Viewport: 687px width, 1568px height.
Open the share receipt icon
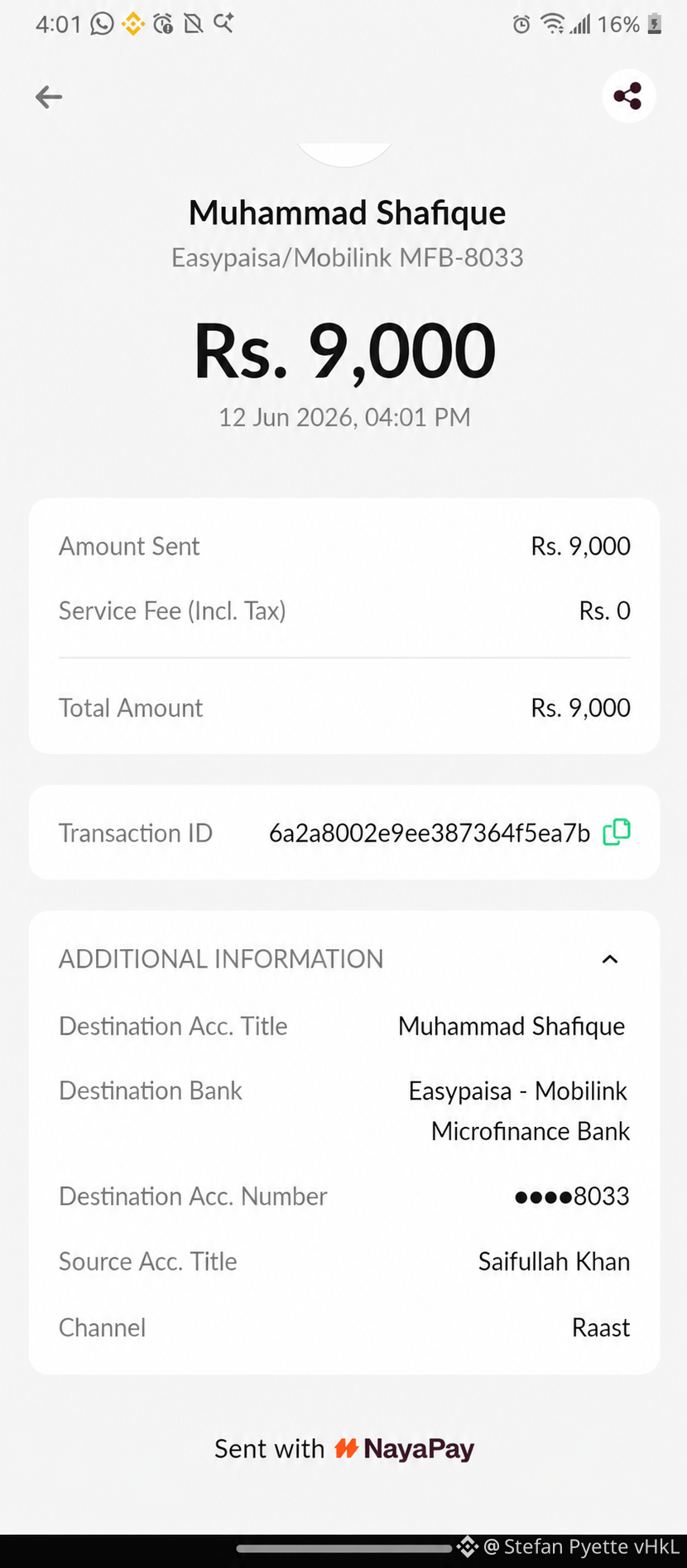tap(628, 96)
